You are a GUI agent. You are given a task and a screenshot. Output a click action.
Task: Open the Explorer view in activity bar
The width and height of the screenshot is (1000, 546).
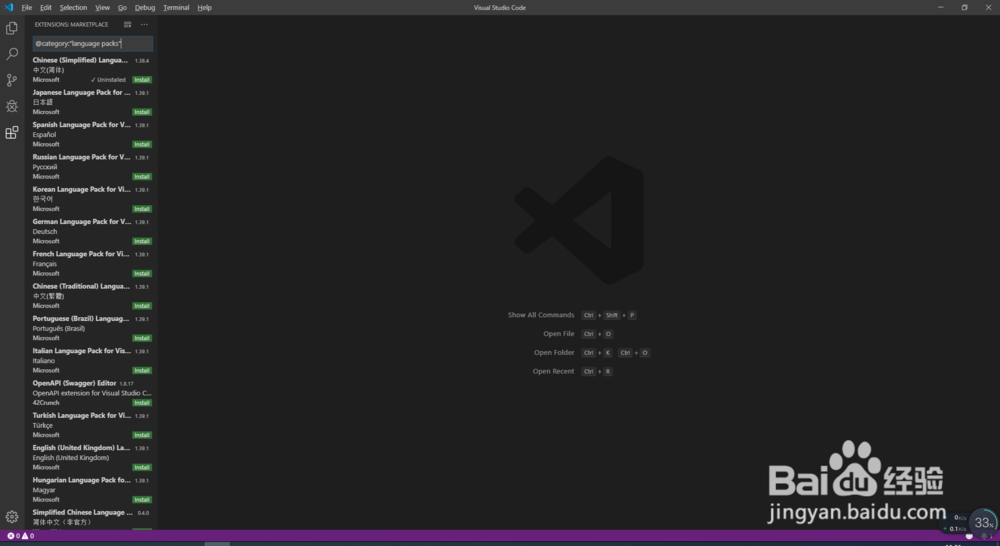(x=11, y=28)
